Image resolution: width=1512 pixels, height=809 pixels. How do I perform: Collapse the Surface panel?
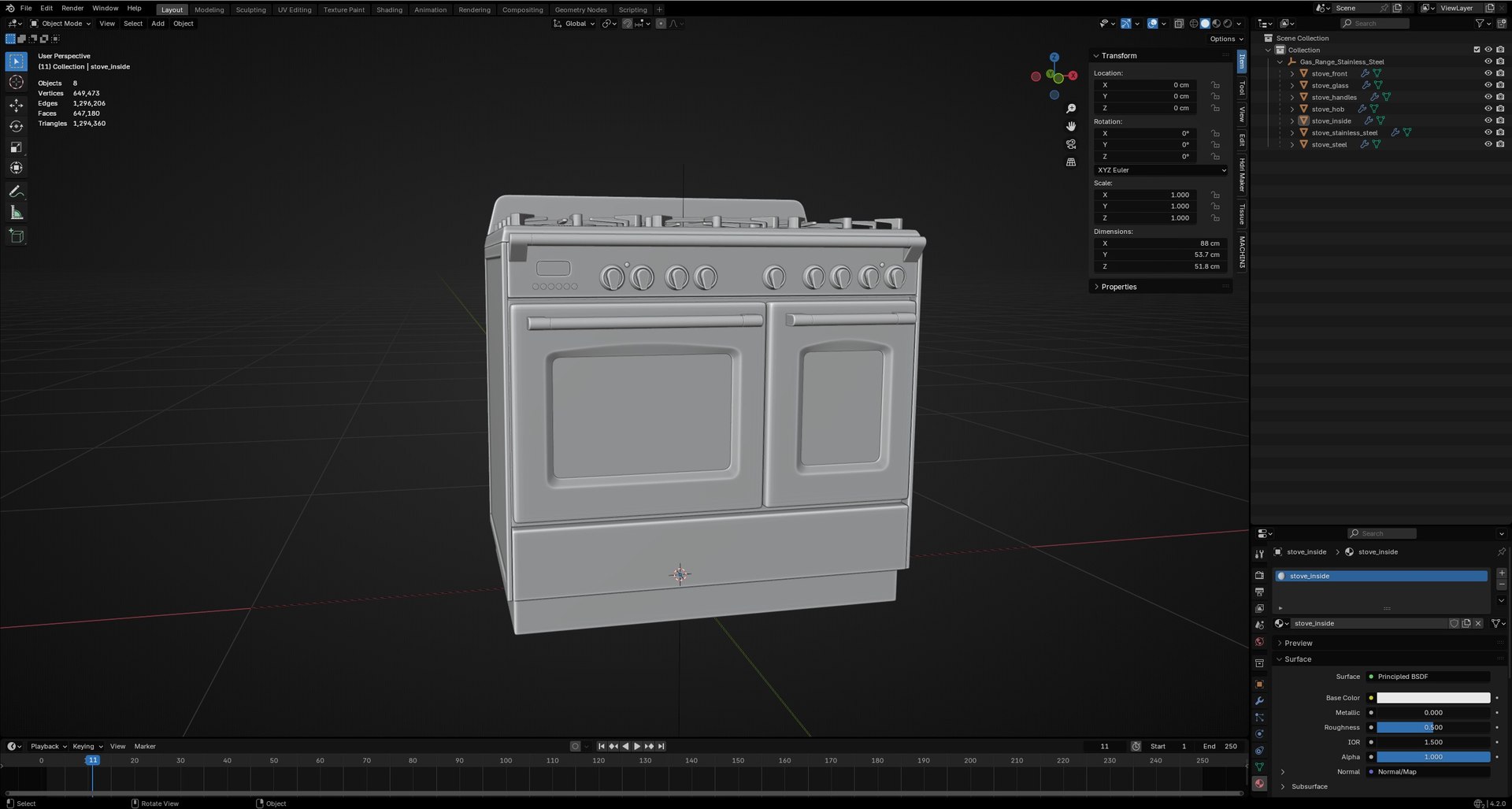coord(1297,659)
